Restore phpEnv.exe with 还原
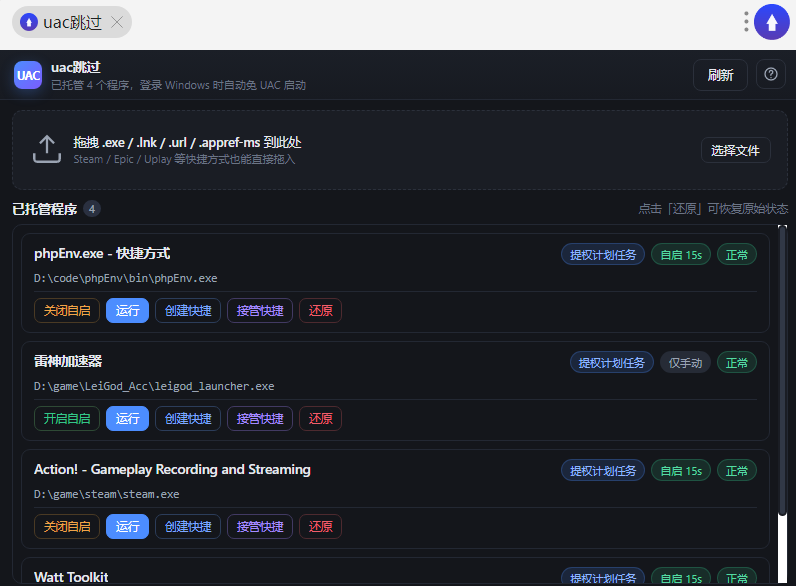Screen dimensions: 796x586 [320, 310]
